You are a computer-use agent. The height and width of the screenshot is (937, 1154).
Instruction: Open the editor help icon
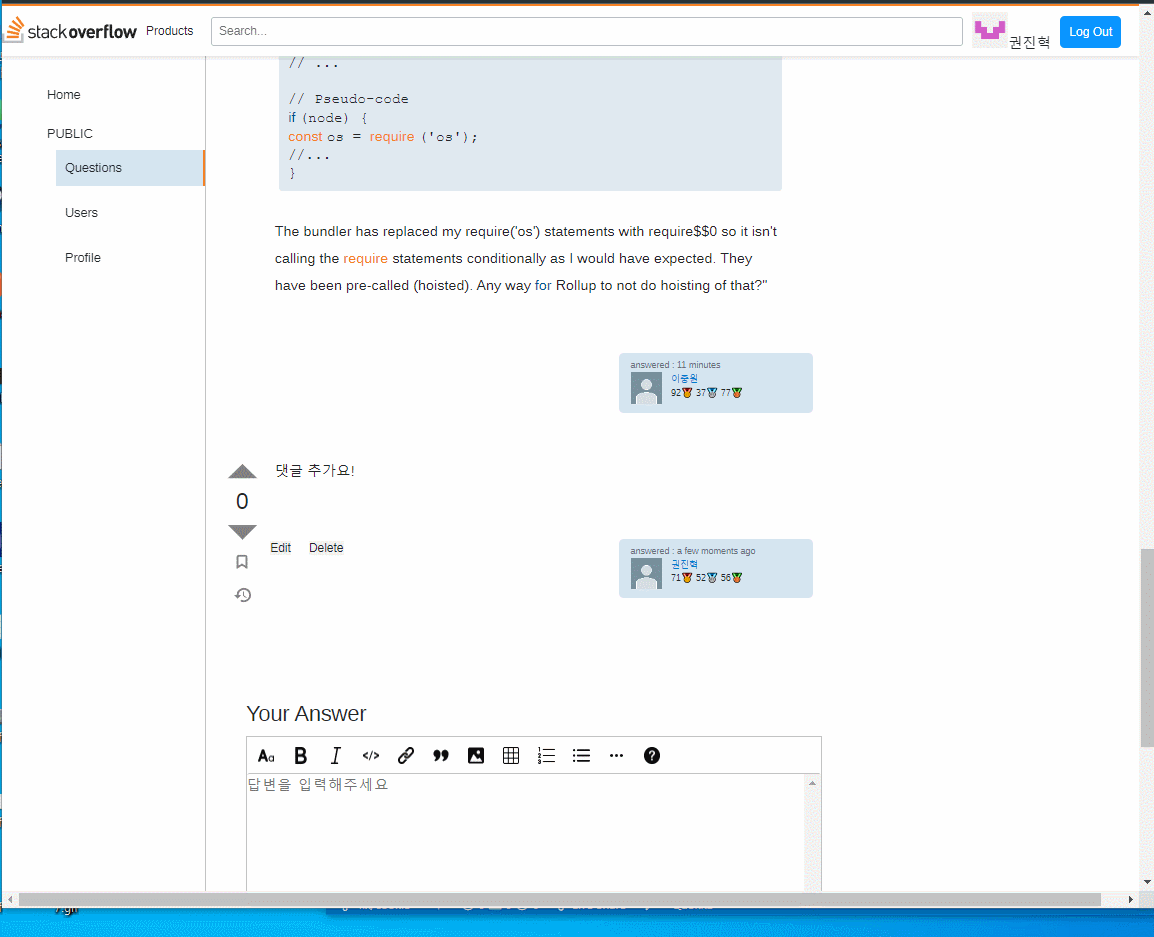coord(652,756)
